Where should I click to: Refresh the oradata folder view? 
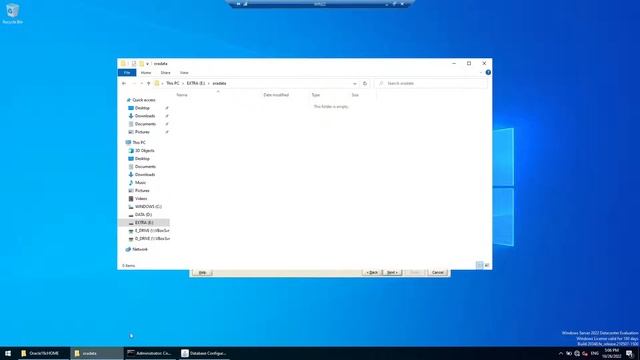pos(365,83)
